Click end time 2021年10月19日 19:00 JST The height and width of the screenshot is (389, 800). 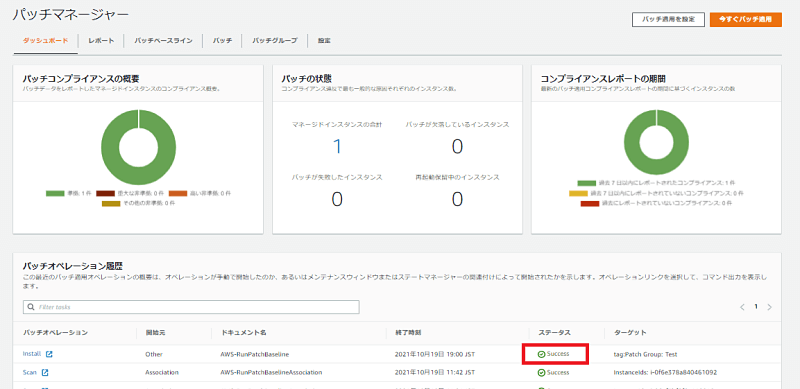[435, 354]
